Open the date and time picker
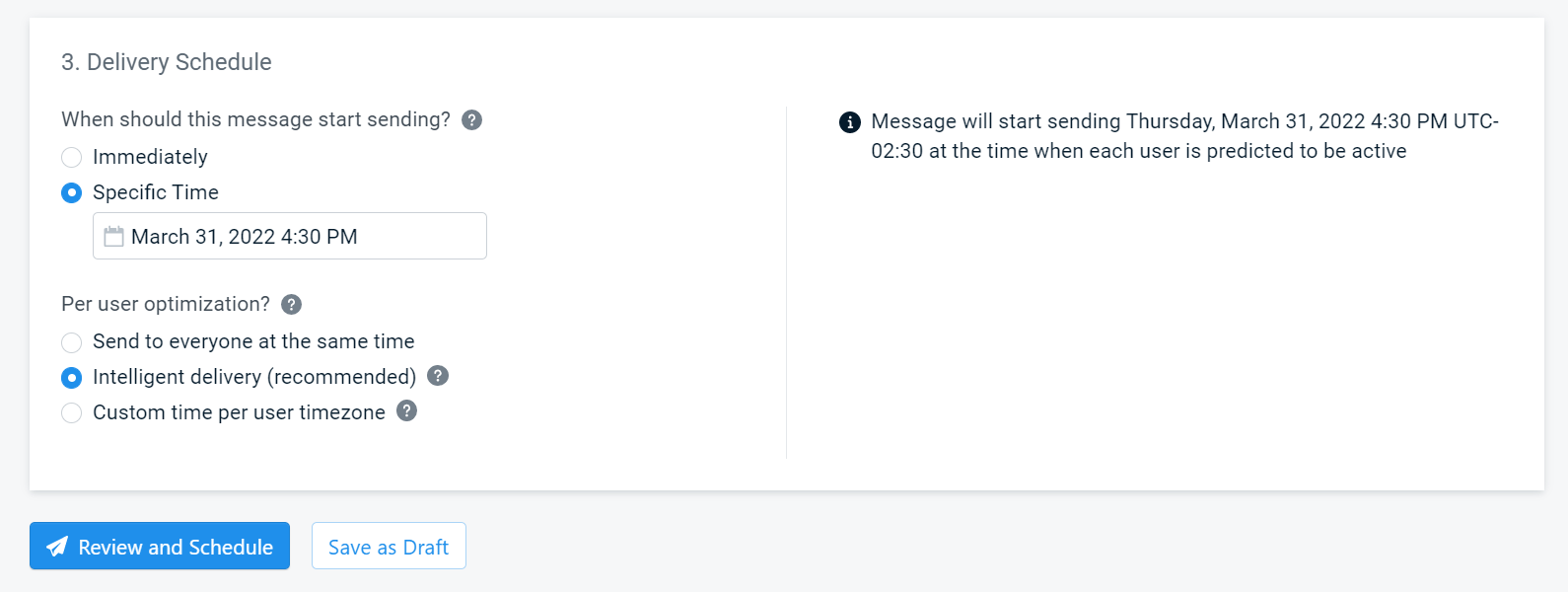The image size is (1568, 592). (289, 236)
